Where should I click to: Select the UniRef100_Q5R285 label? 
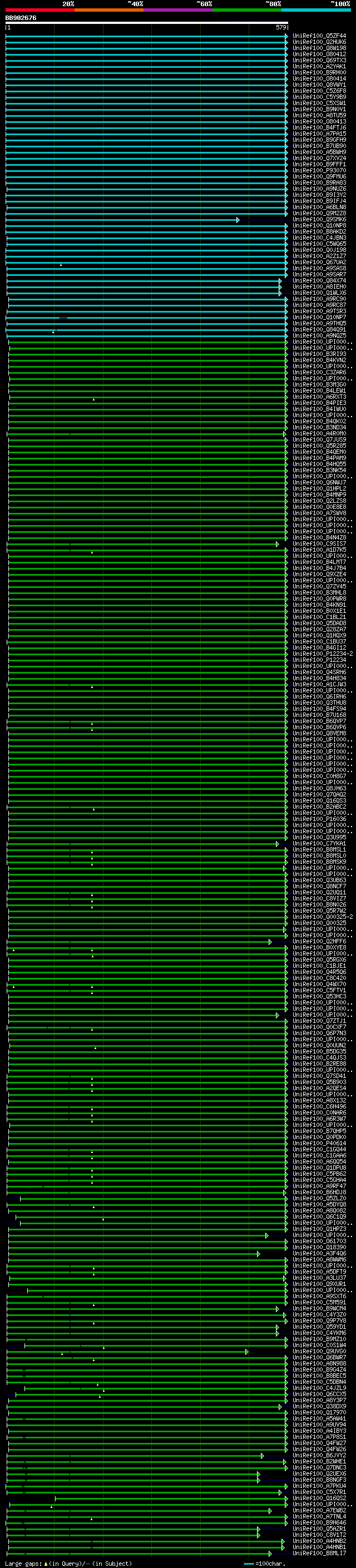[319, 446]
